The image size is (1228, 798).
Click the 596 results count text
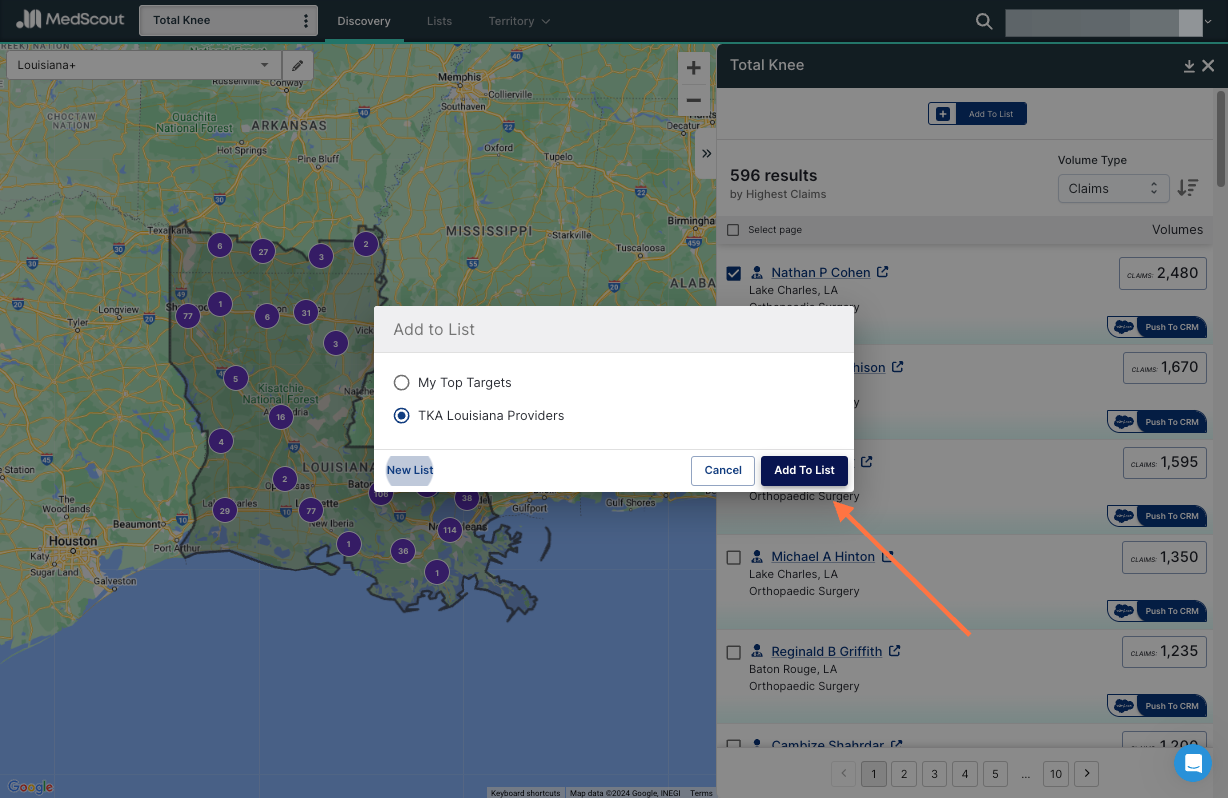(773, 175)
